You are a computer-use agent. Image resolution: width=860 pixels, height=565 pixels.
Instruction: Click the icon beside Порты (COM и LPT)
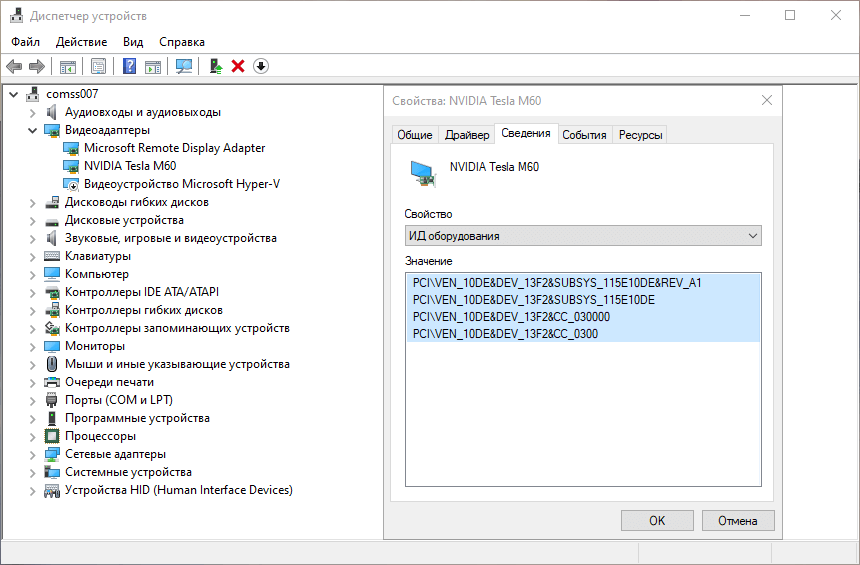tap(52, 400)
